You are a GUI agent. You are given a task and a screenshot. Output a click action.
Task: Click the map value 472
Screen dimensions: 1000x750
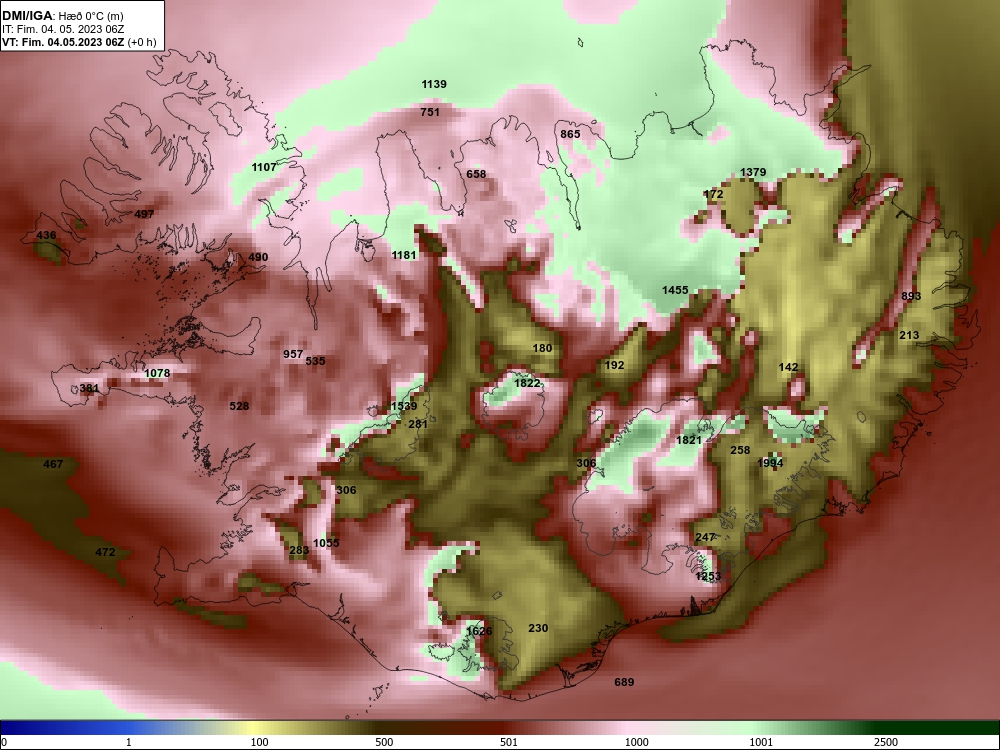pos(105,552)
